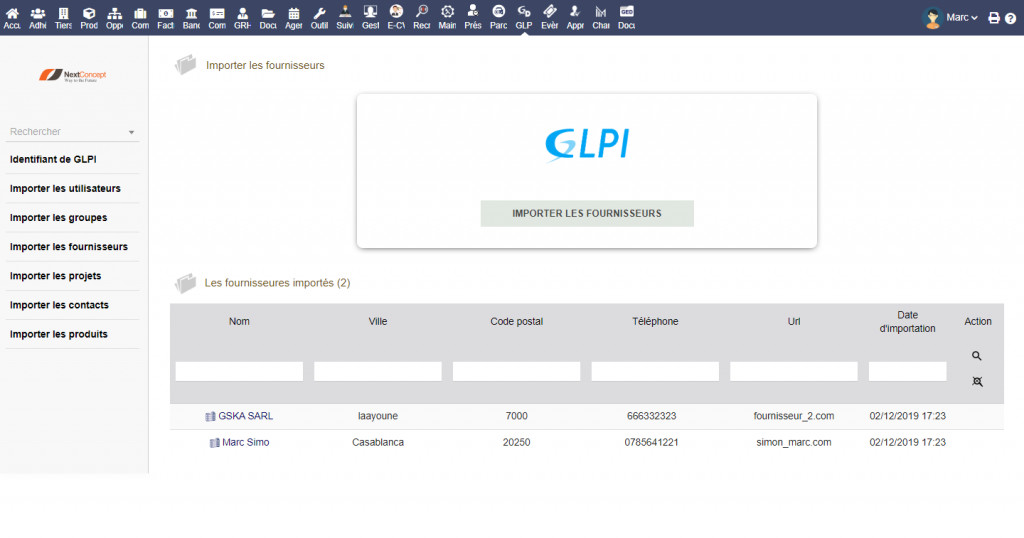Select Importer les projets in sidebar
This screenshot has width=1024, height=538.
pyautogui.click(x=56, y=276)
